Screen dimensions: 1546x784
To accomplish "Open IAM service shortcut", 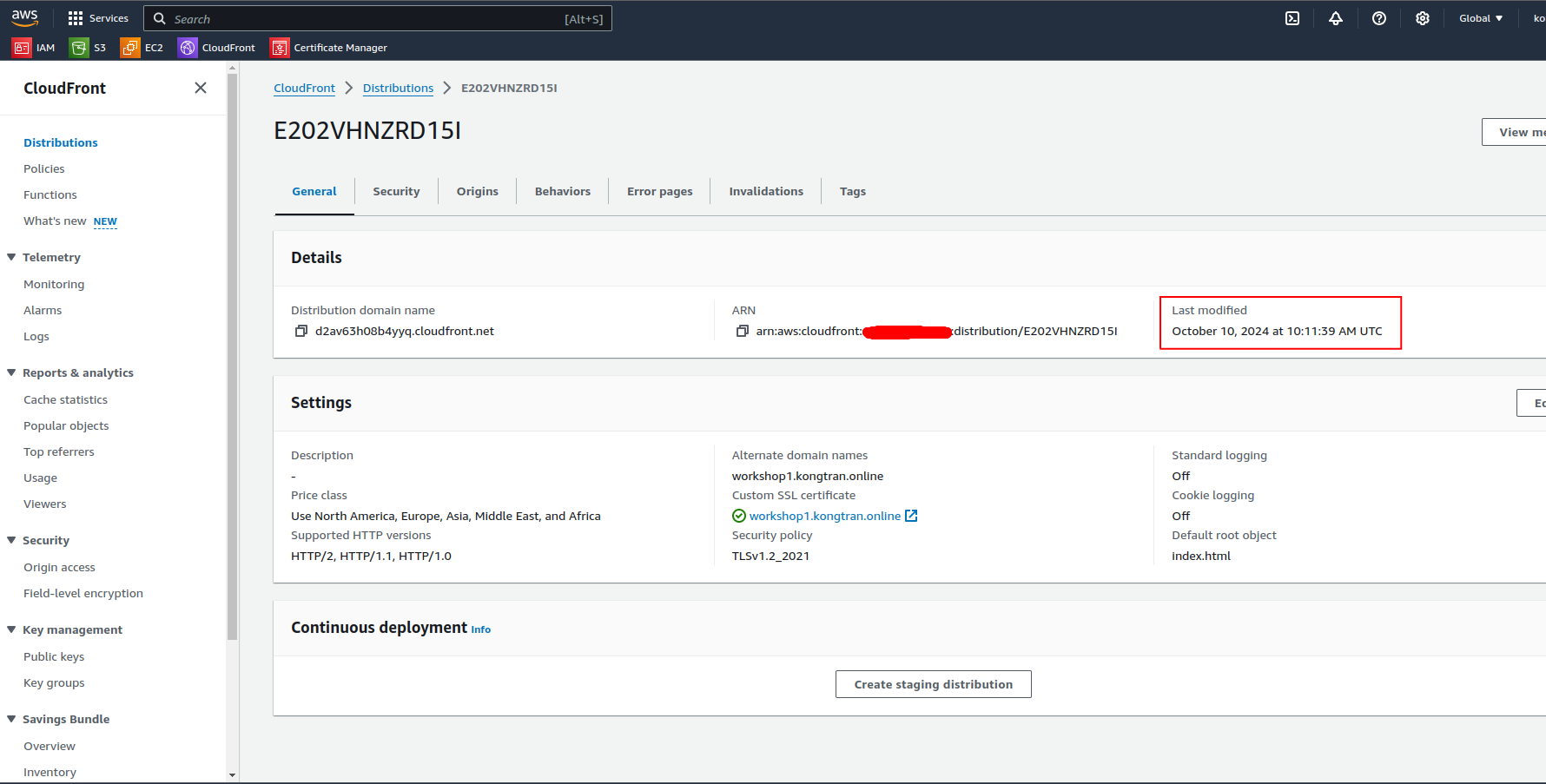I will coord(34,48).
